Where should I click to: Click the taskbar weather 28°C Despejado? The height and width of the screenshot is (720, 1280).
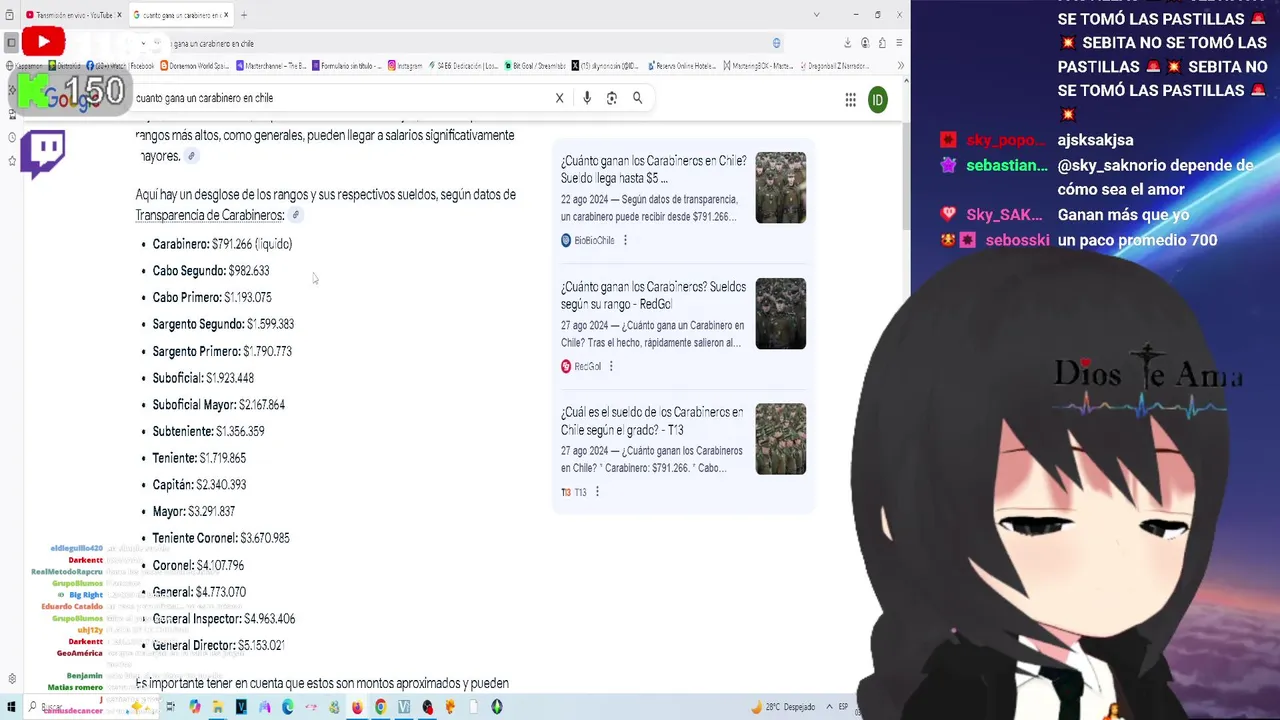(x=783, y=707)
